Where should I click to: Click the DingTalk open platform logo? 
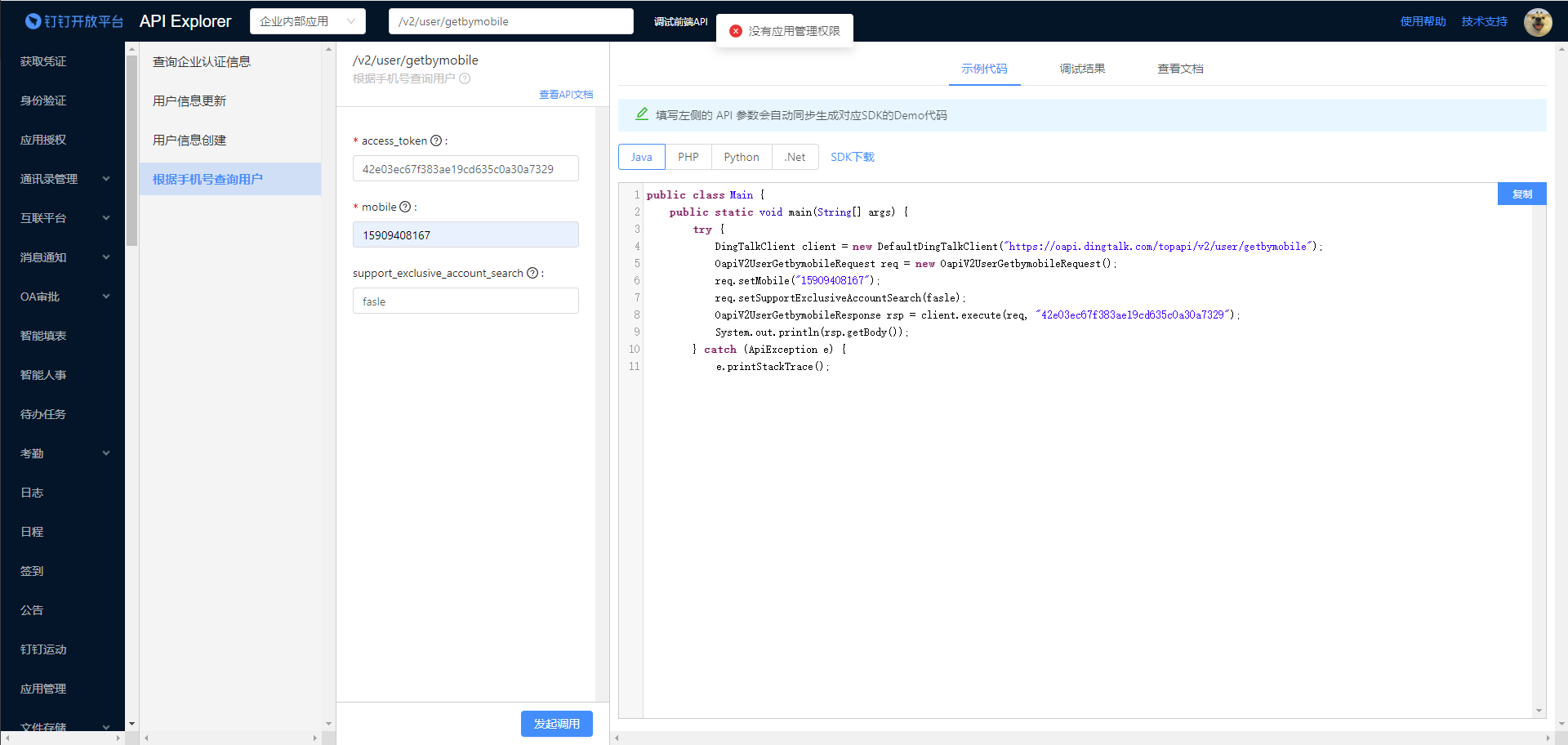(x=73, y=21)
